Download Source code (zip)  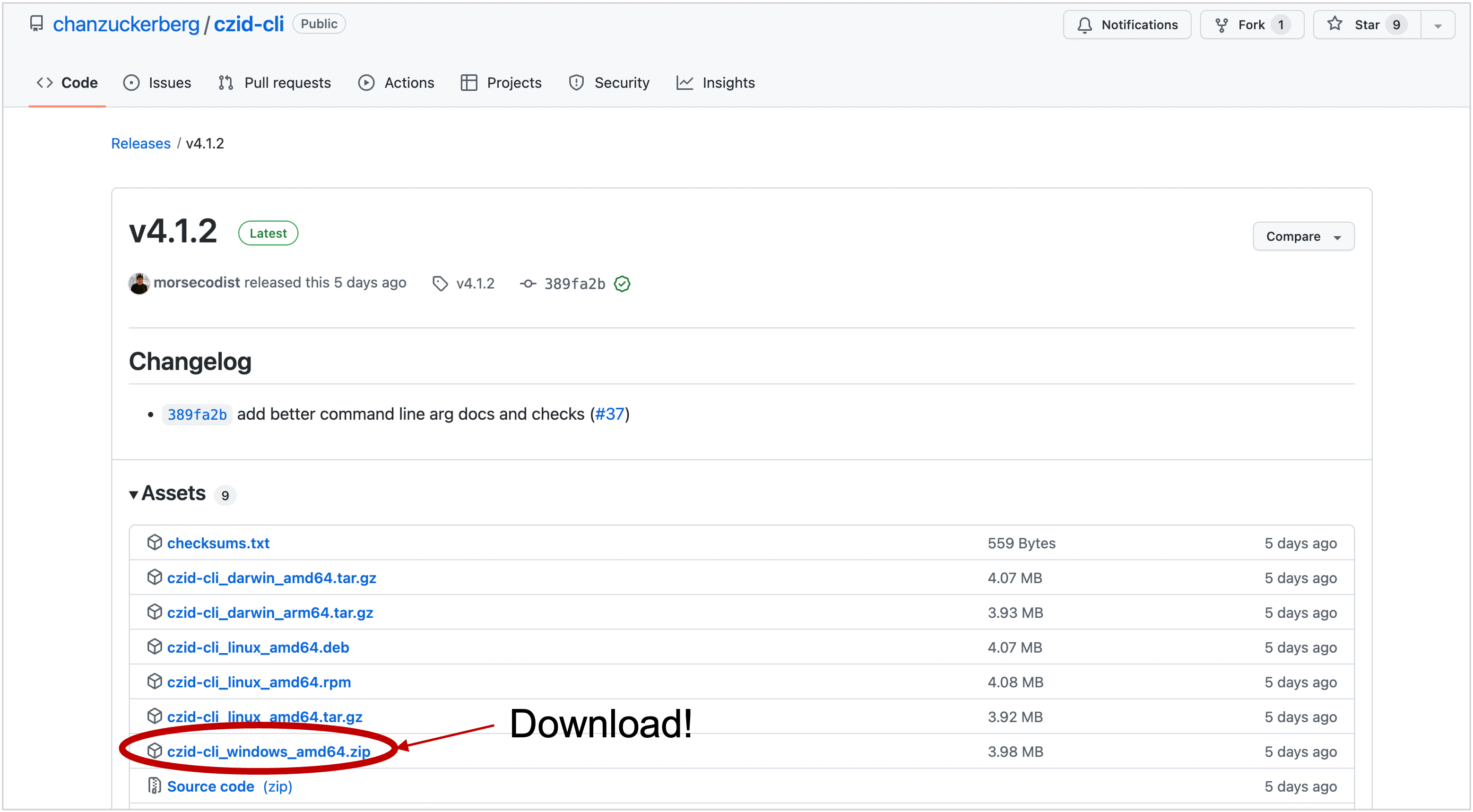229,786
